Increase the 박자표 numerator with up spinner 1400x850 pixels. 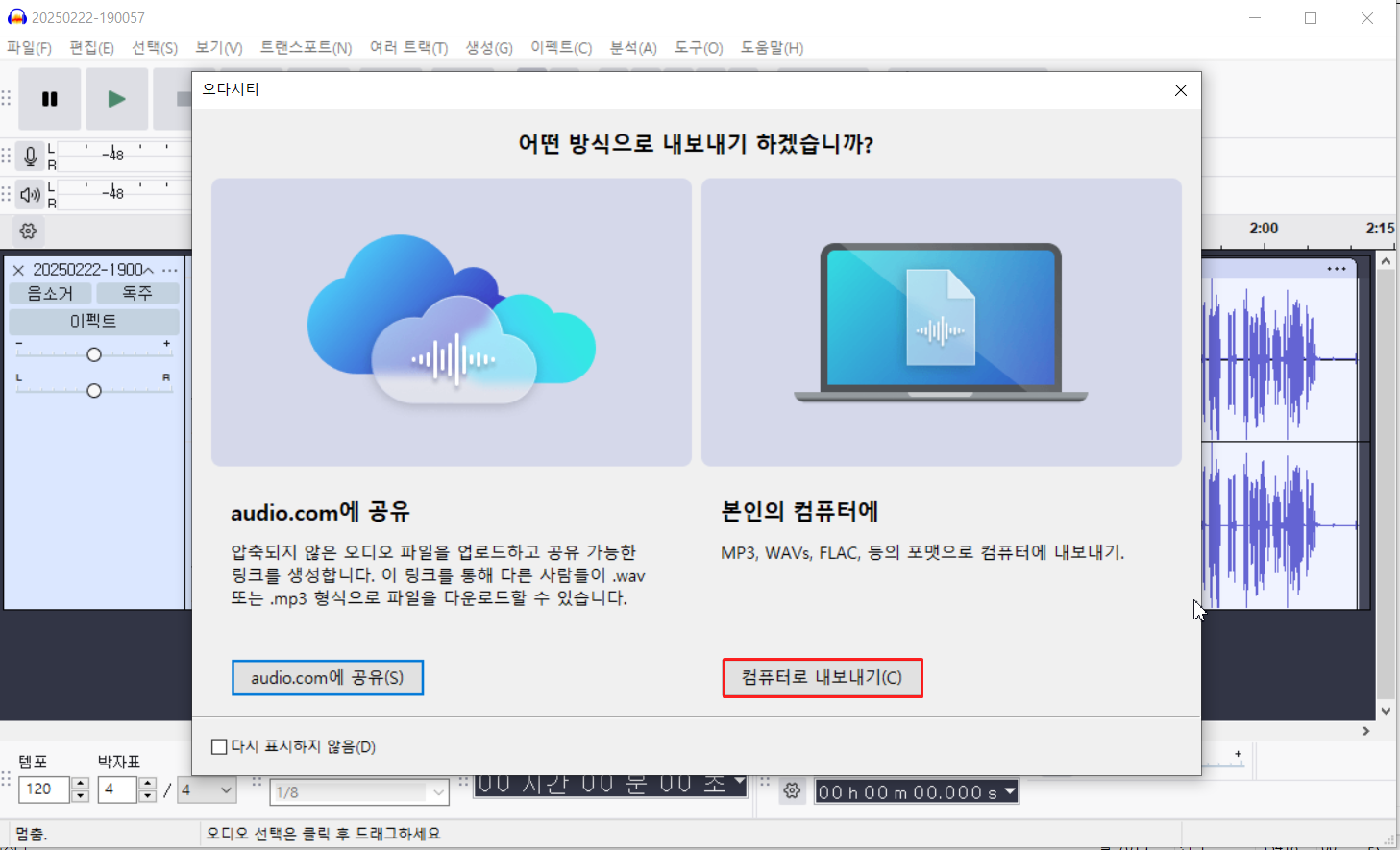click(x=148, y=784)
